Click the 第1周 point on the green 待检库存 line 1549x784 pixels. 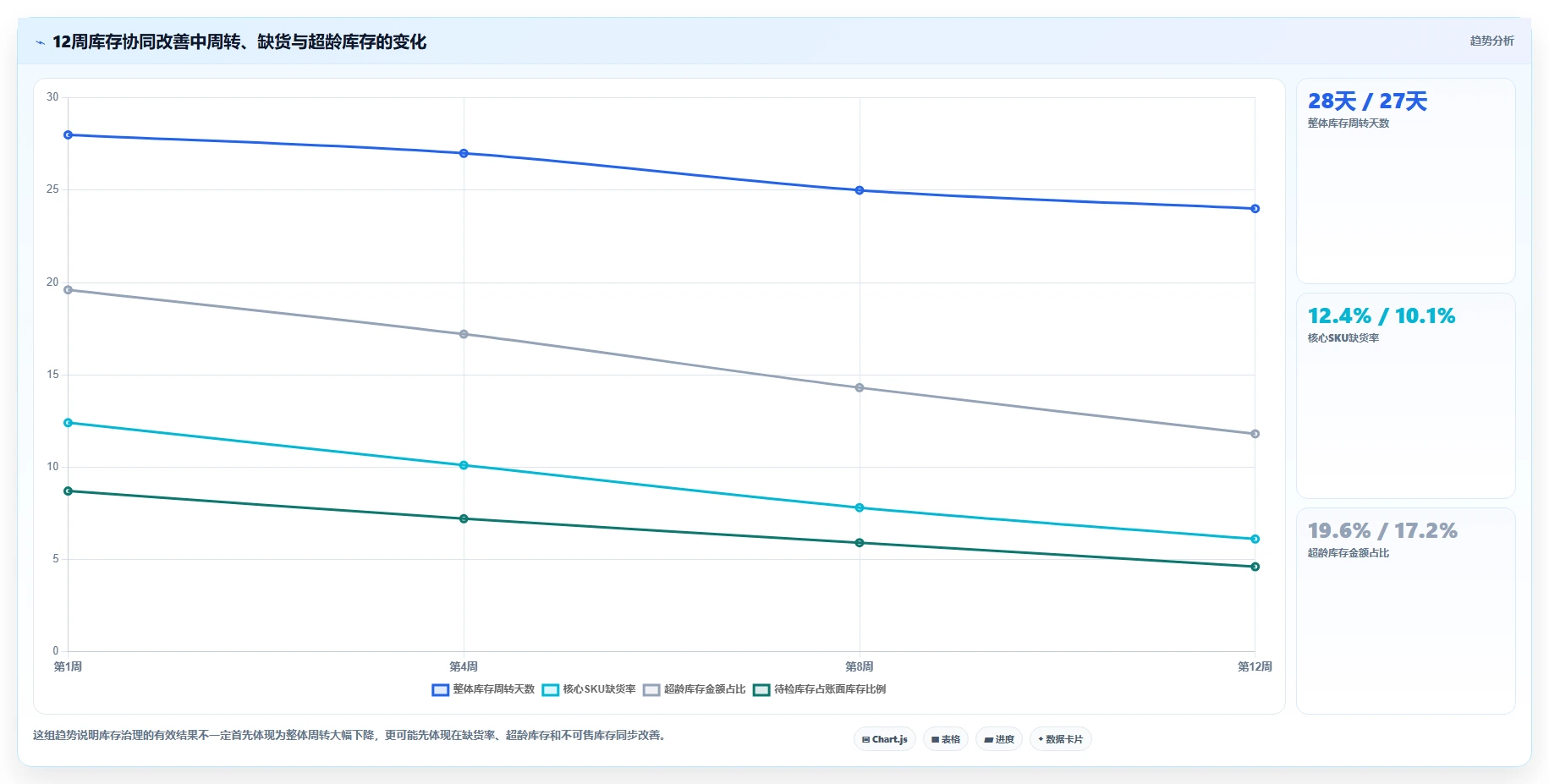click(x=69, y=491)
